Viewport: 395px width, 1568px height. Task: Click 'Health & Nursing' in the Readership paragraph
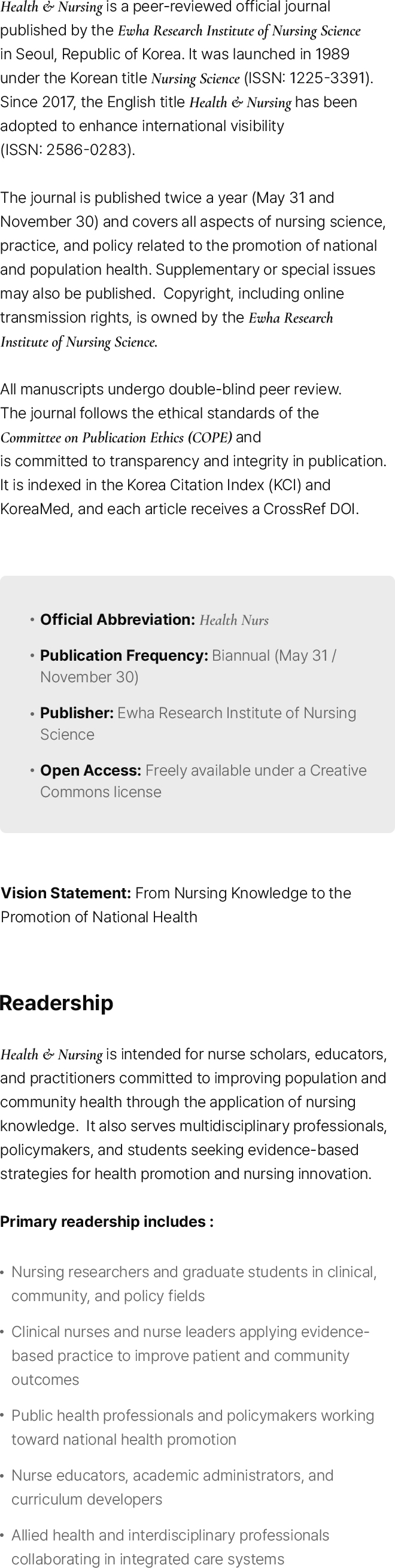(x=51, y=1055)
